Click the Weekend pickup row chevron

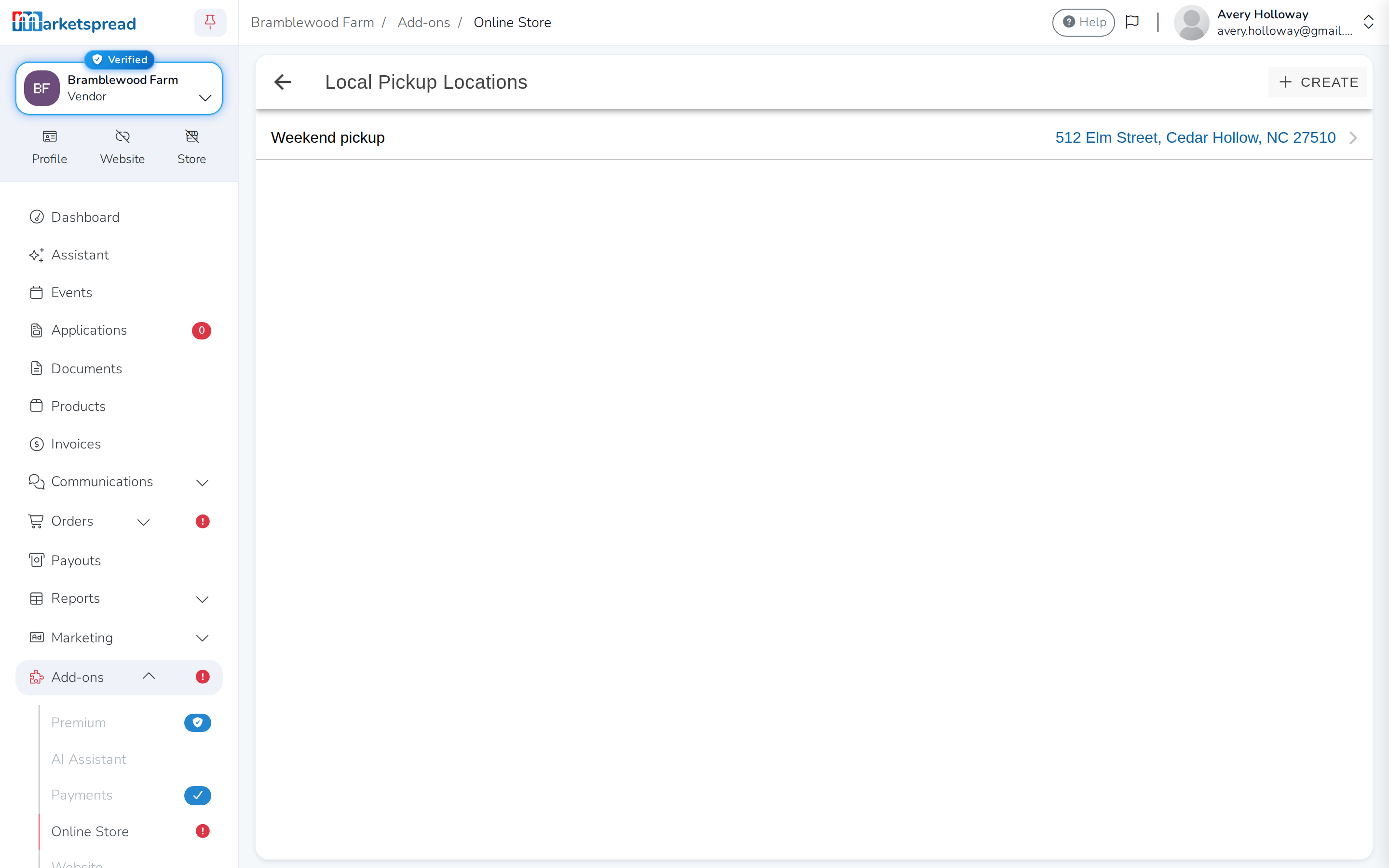[1353, 138]
